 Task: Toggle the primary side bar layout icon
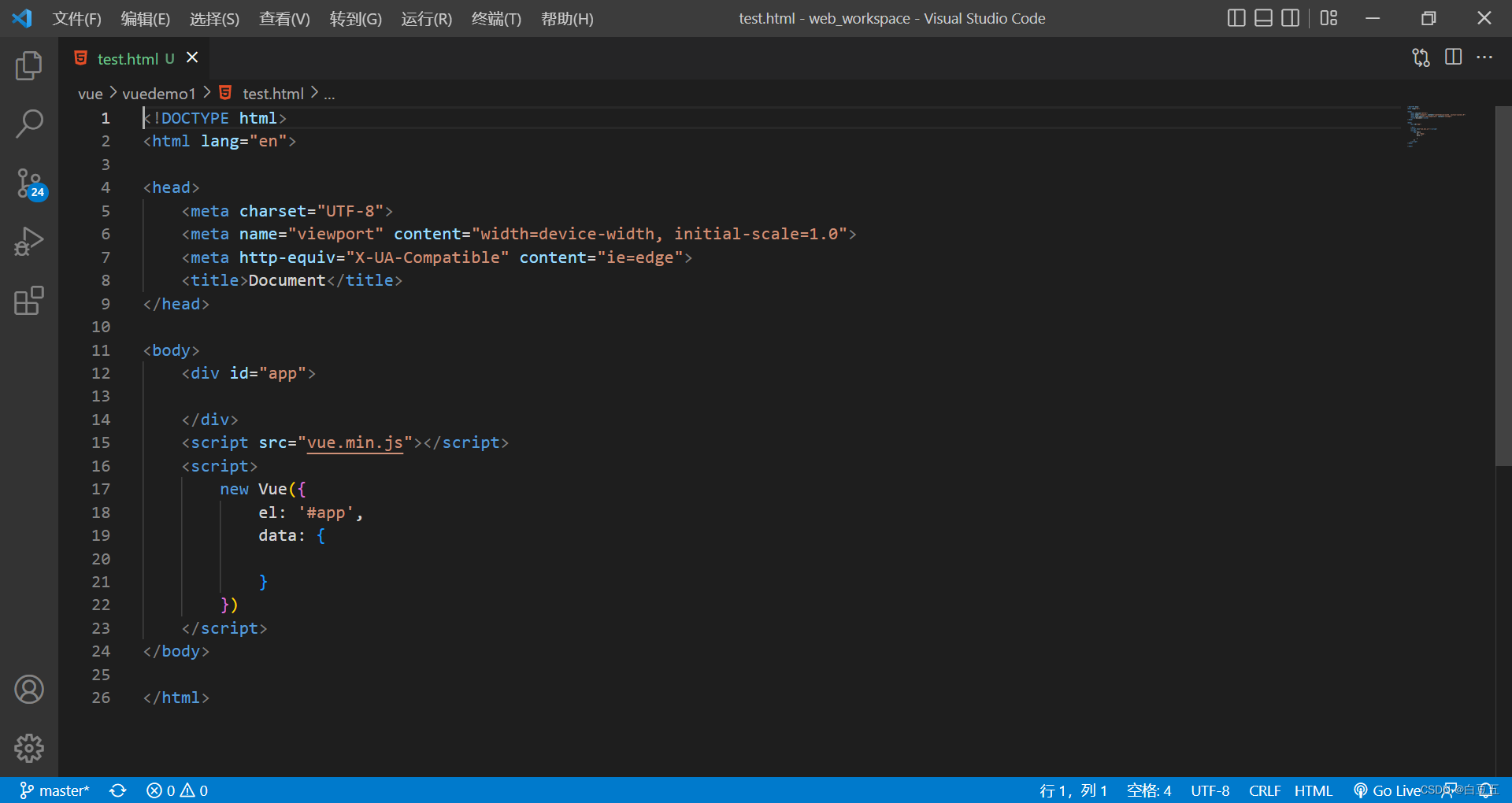pyautogui.click(x=1236, y=17)
